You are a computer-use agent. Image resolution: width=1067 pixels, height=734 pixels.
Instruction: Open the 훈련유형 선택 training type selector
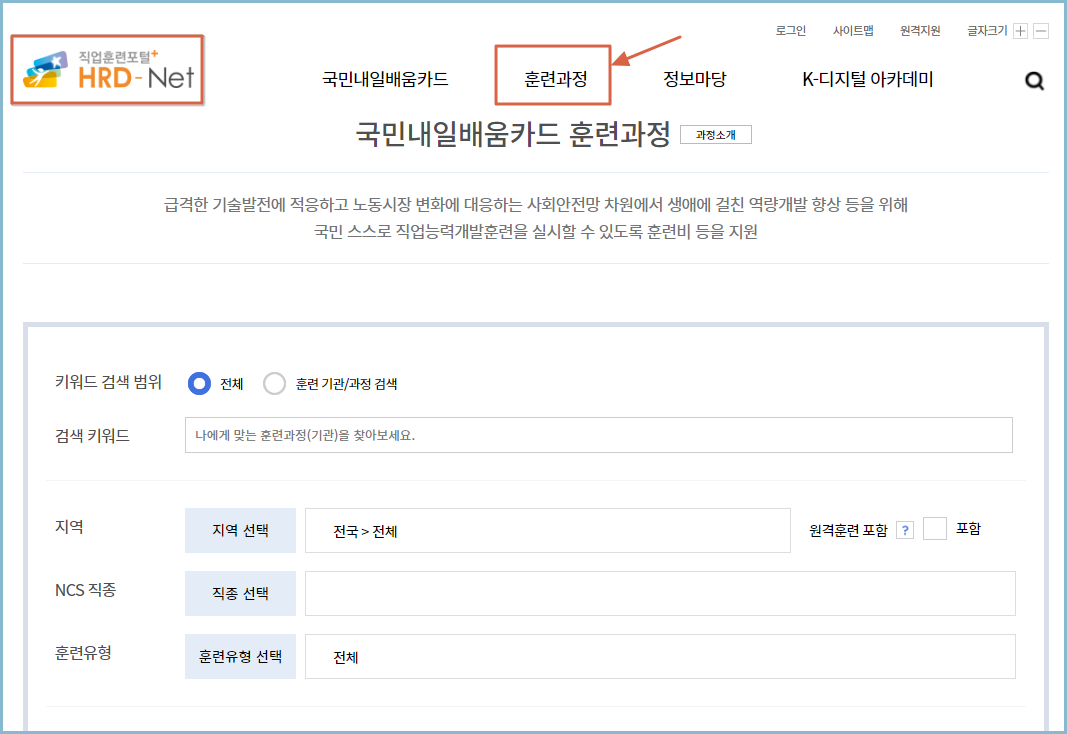(240, 656)
